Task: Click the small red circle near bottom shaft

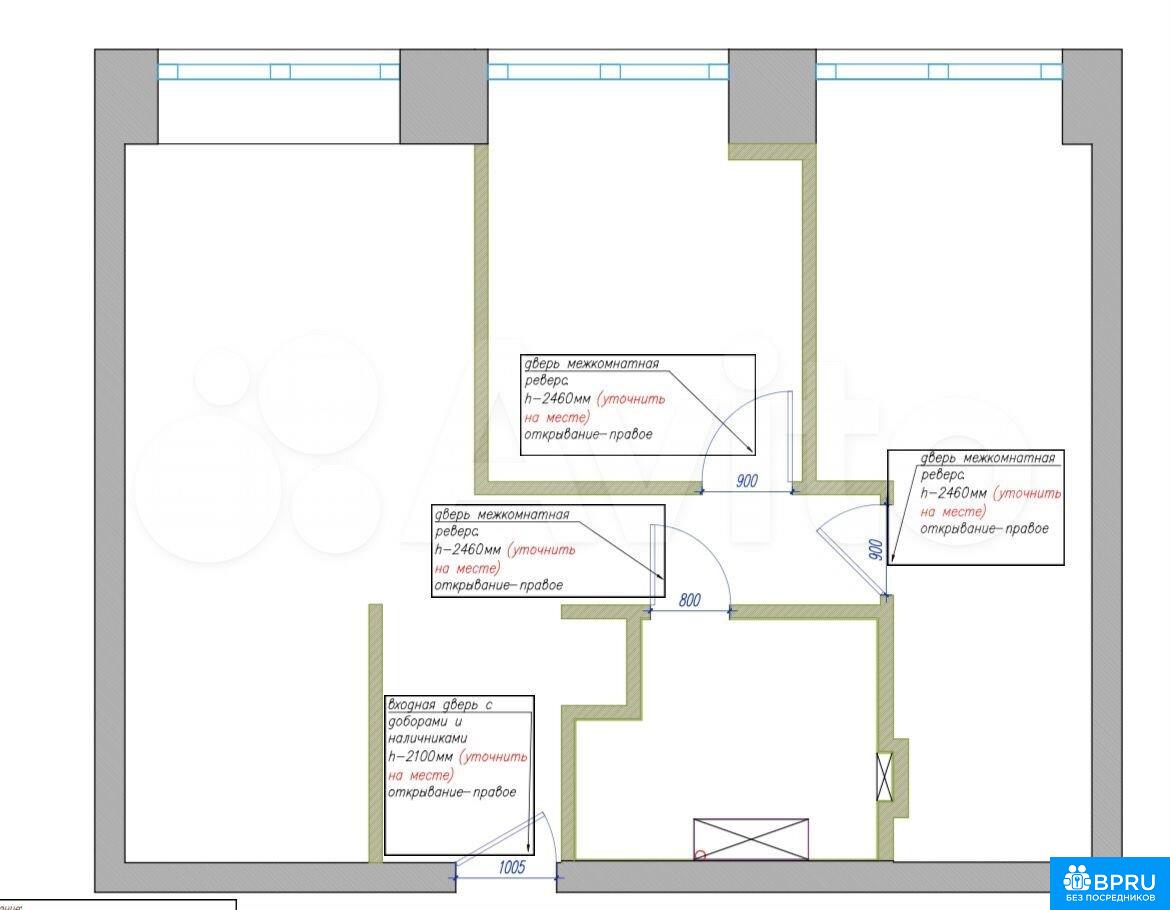Action: point(700,855)
